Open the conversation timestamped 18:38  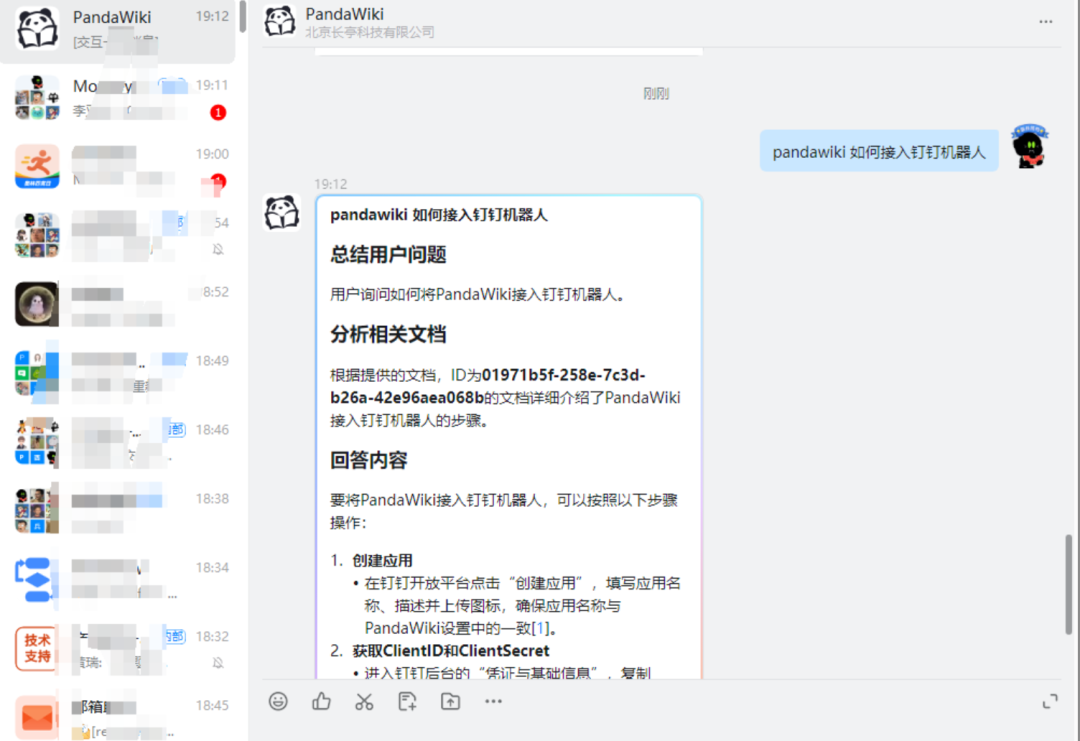(x=118, y=511)
